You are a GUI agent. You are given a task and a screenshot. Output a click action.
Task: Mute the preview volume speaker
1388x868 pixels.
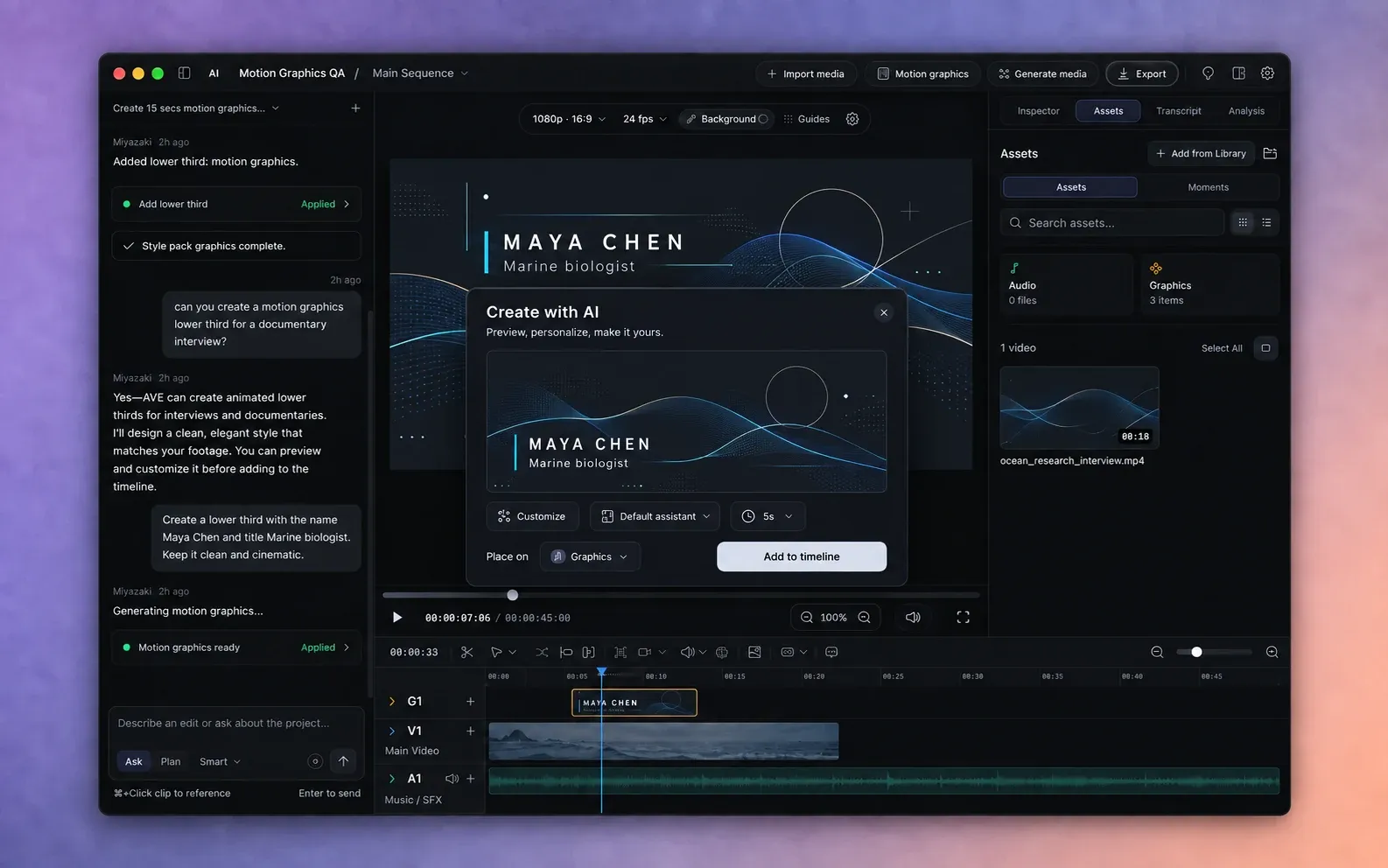point(913,617)
